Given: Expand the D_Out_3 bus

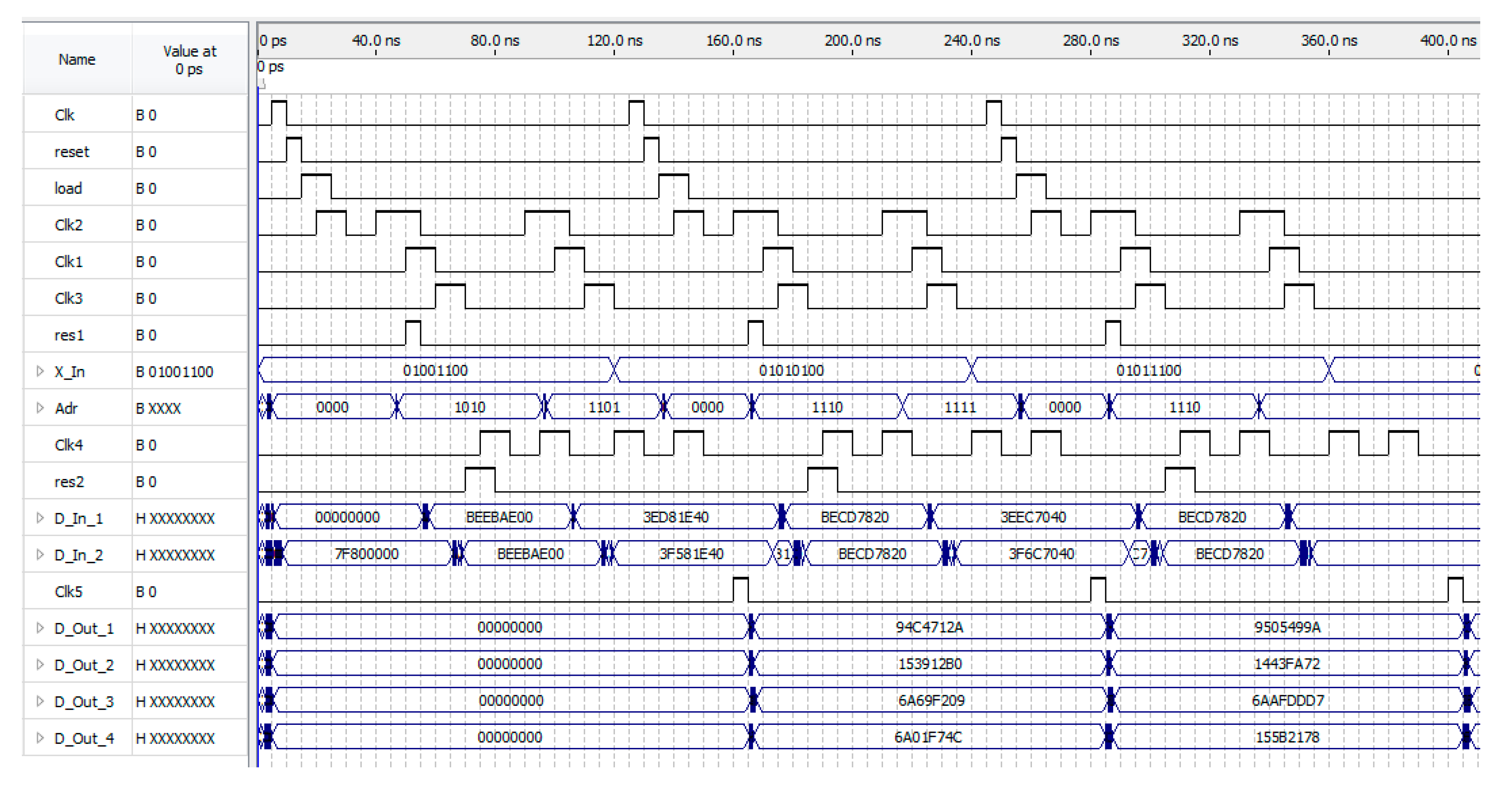Looking at the screenshot, I should pyautogui.click(x=40, y=701).
